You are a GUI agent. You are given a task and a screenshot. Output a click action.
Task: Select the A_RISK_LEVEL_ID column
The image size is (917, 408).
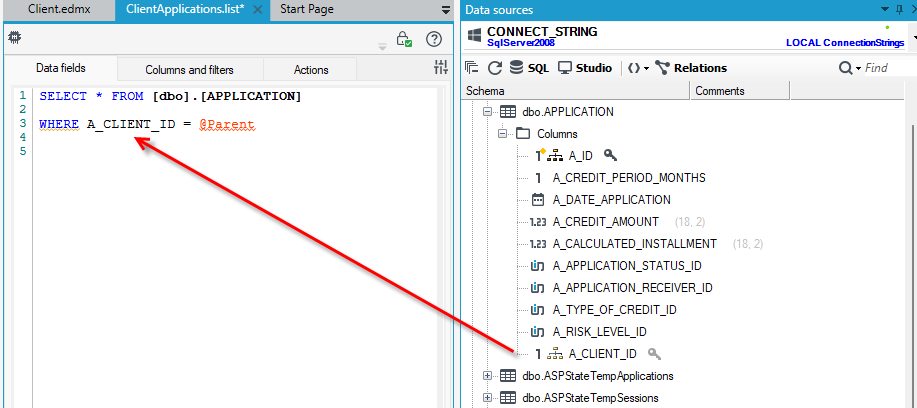coord(599,332)
